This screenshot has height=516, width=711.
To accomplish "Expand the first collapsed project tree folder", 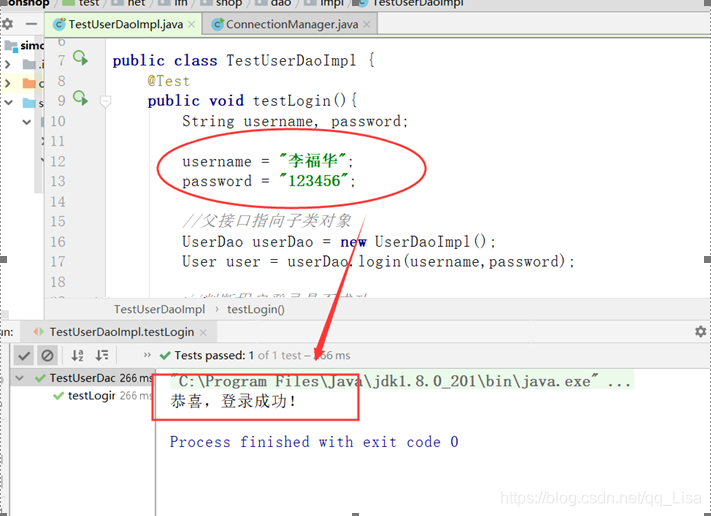I will pos(7,64).
